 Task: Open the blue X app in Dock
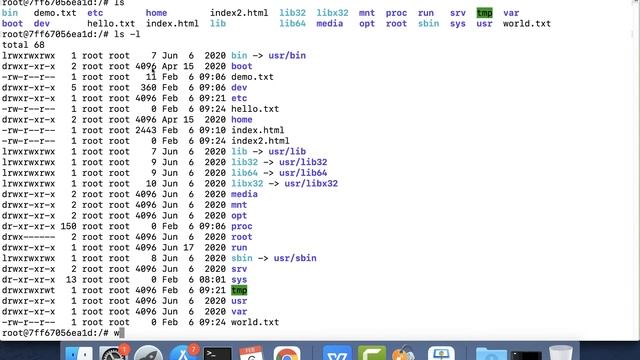pyautogui.click(x=337, y=353)
